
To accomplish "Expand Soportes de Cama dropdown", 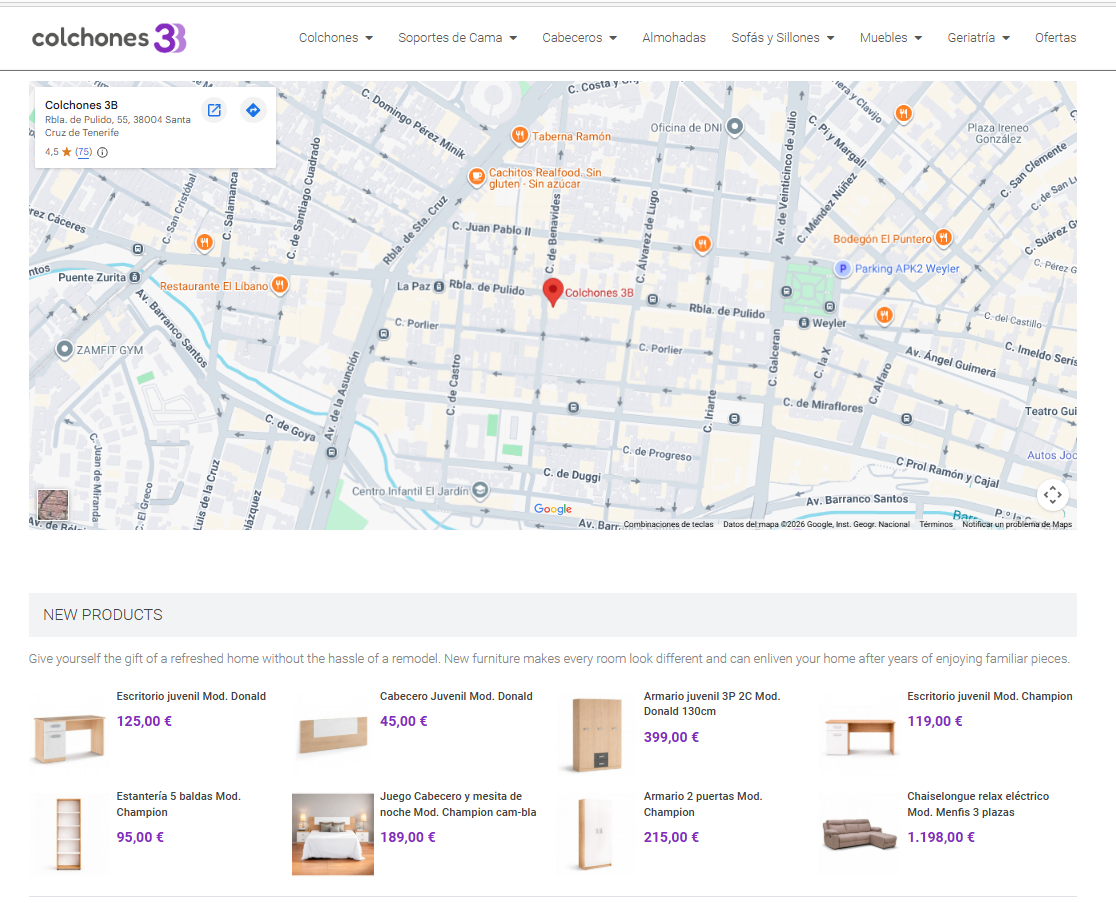I will tap(457, 38).
